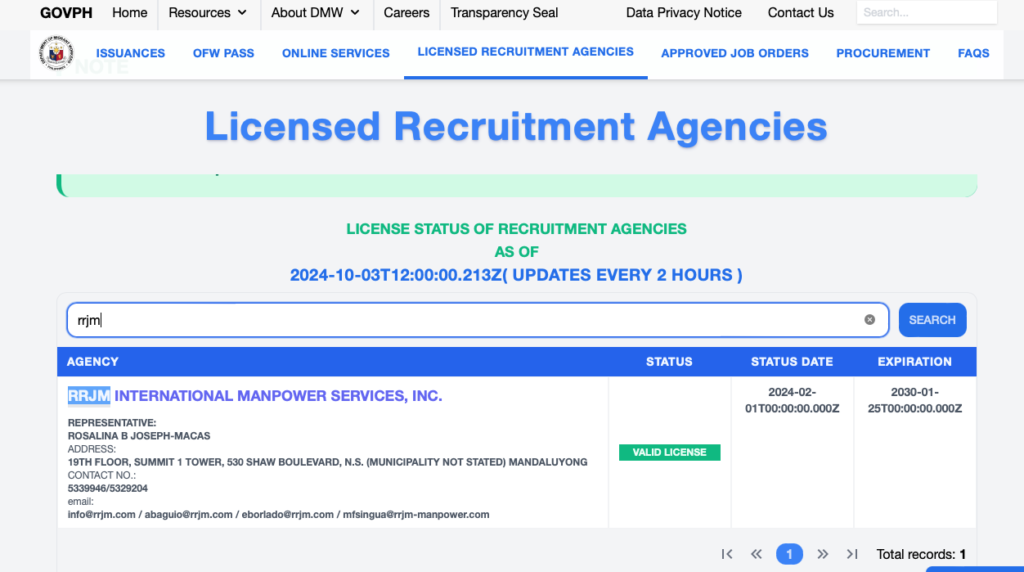1024x572 pixels.
Task: Open the Procurement tab
Action: tap(883, 54)
